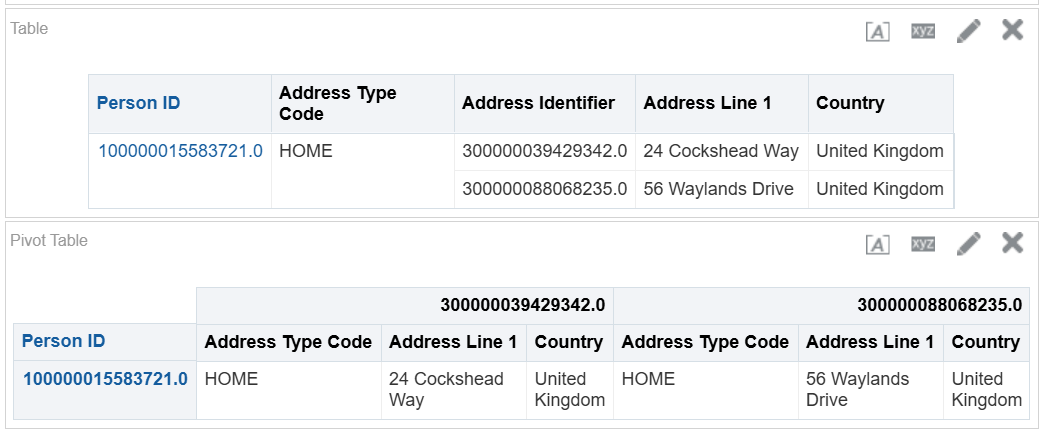Screen dimensions: 1042x433
Task: Click the xyz rename icon in Table view
Action: tap(923, 31)
